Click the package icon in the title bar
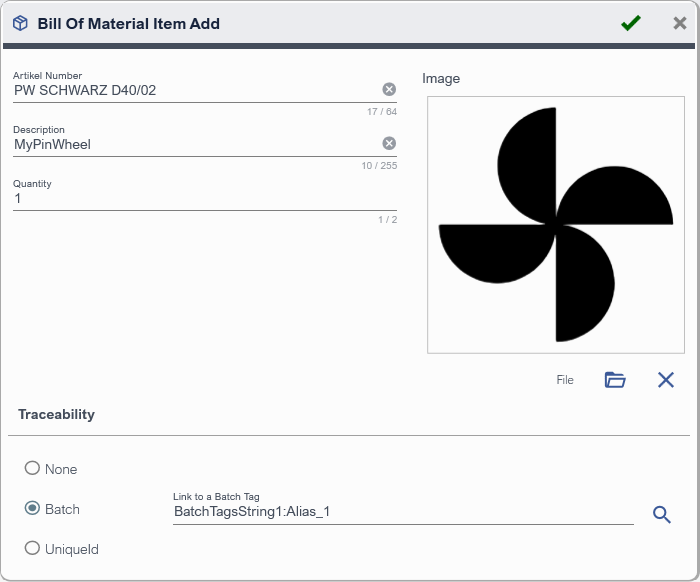The width and height of the screenshot is (700, 582). pos(20,23)
